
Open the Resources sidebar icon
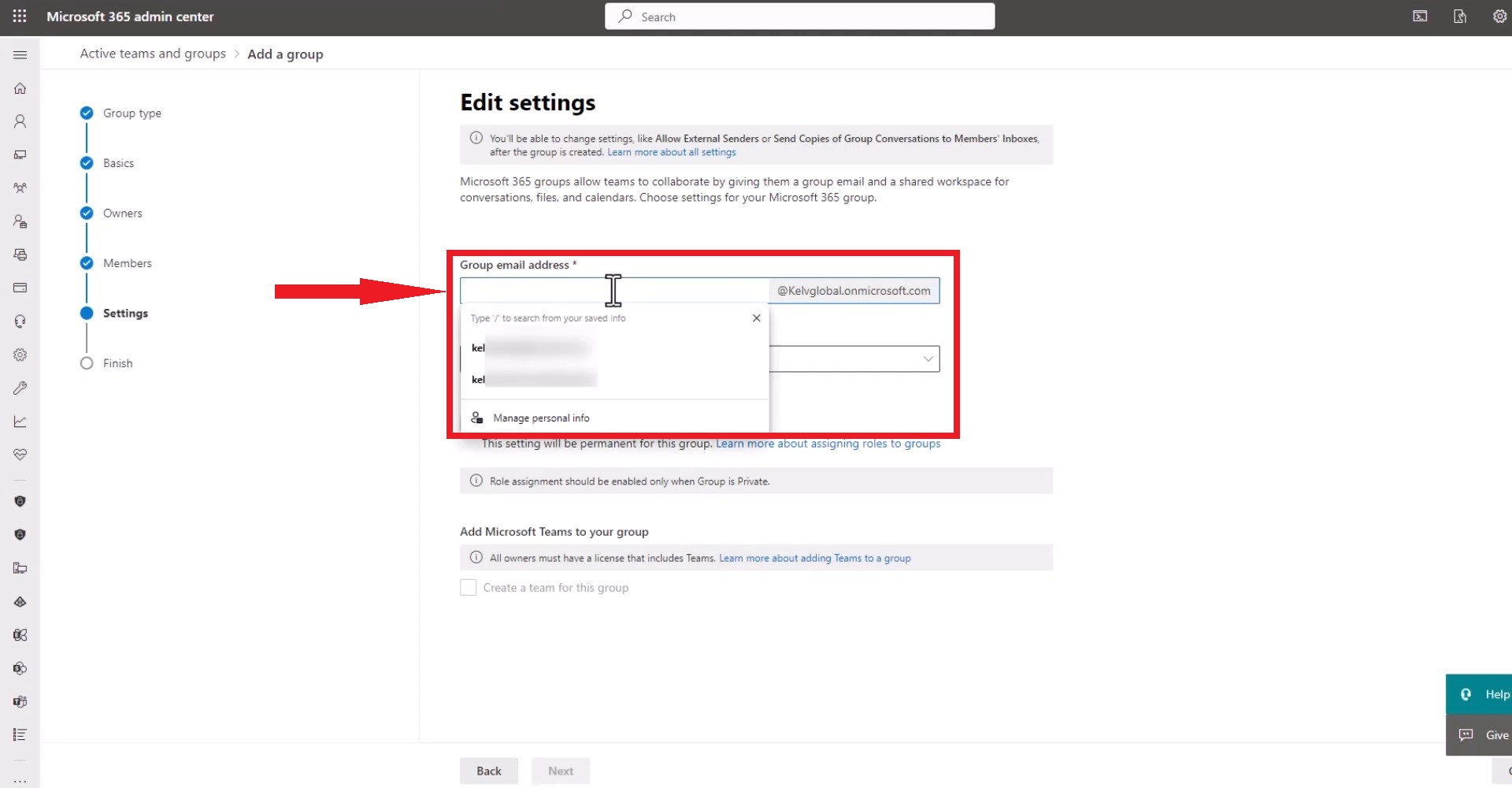[x=20, y=255]
